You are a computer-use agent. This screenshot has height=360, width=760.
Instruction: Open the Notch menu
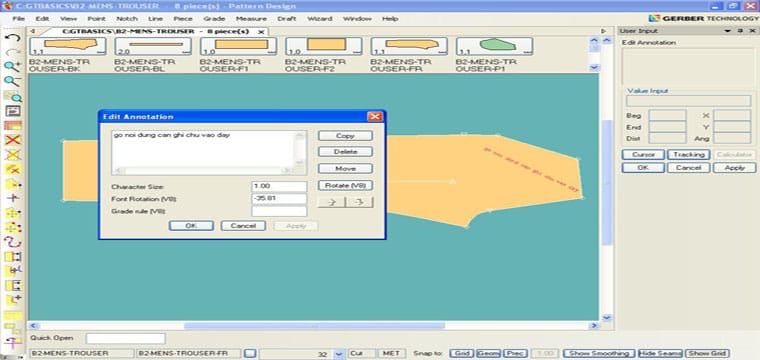pos(127,18)
